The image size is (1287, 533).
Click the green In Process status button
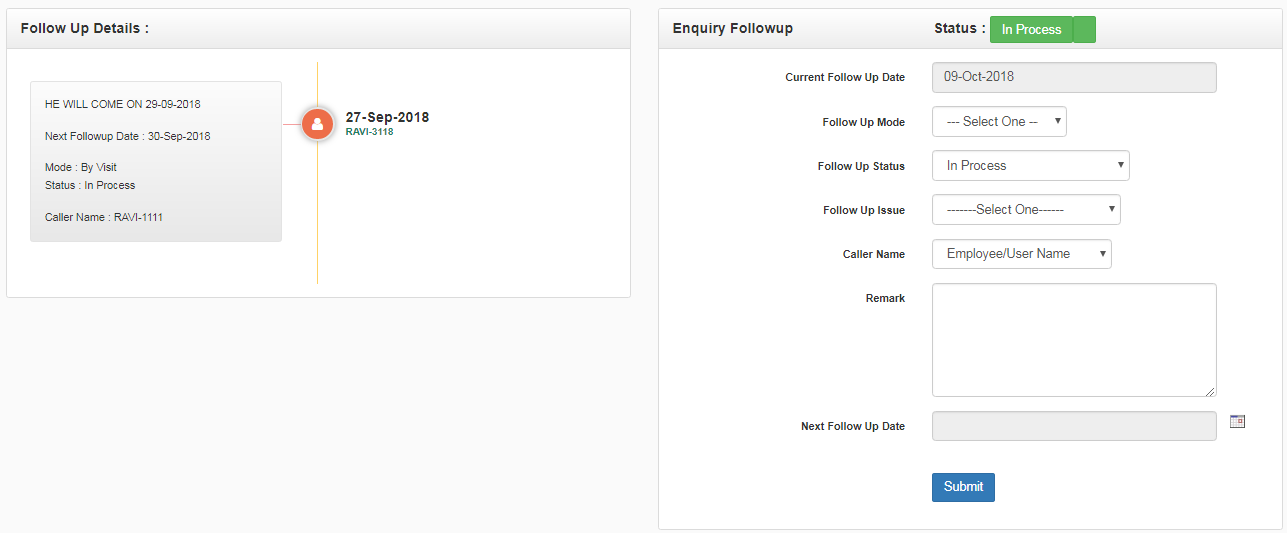pos(1031,30)
